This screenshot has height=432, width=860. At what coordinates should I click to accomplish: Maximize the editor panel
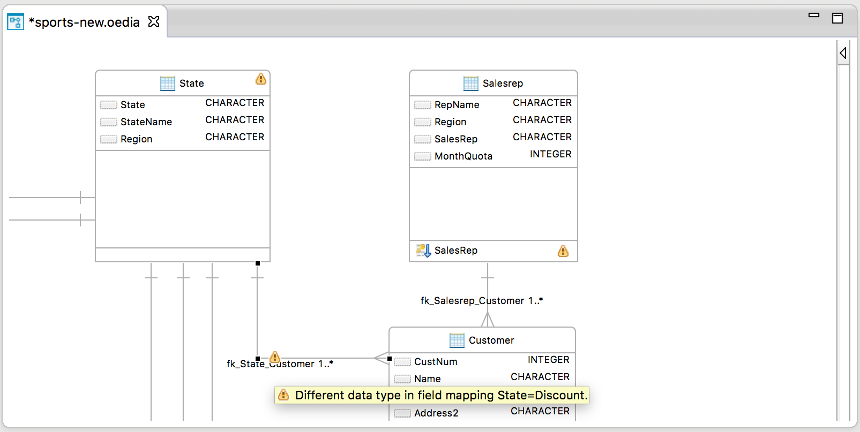(837, 17)
